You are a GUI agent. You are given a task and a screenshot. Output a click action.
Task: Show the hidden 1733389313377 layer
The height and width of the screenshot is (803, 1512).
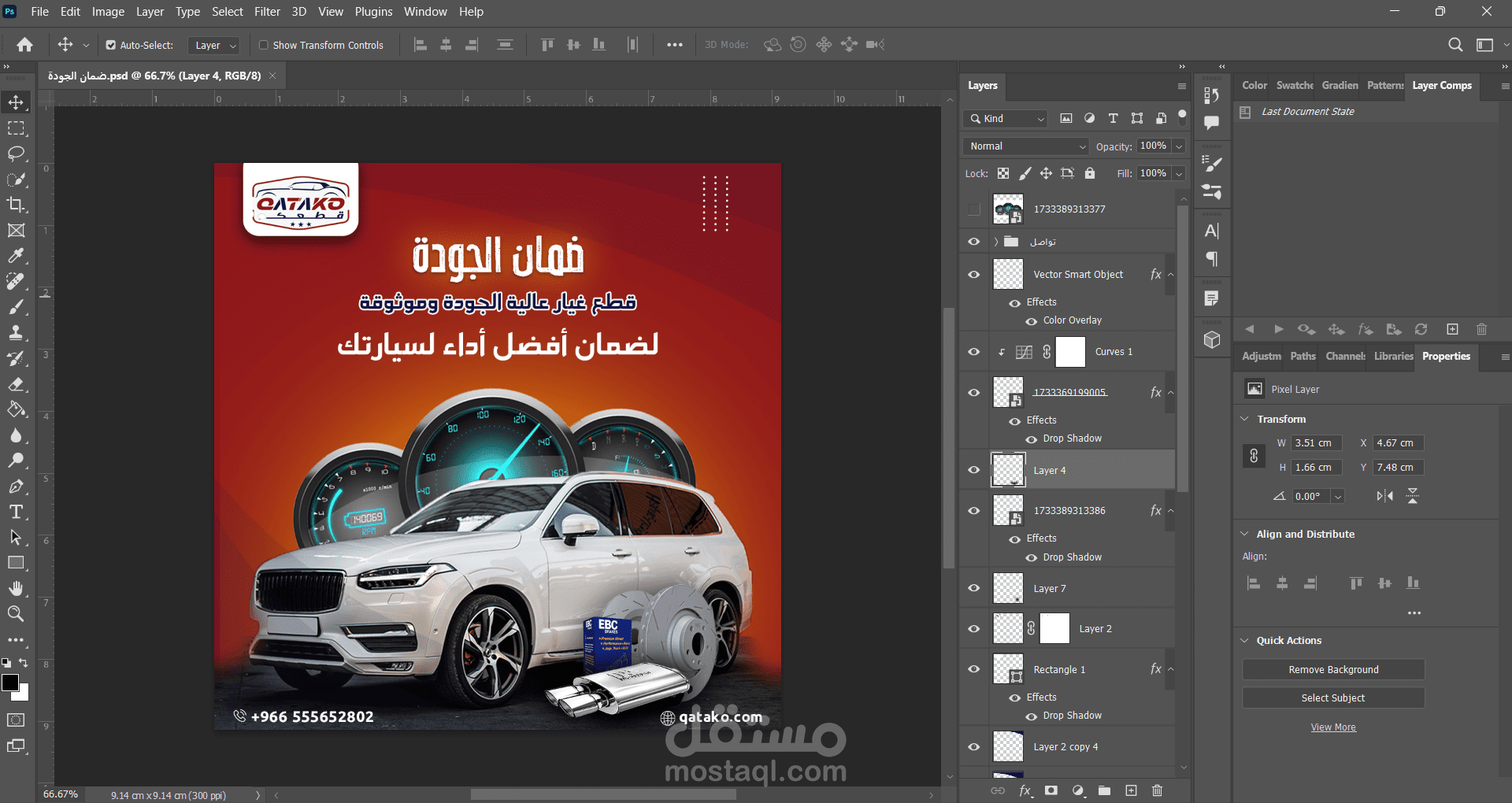click(x=974, y=209)
